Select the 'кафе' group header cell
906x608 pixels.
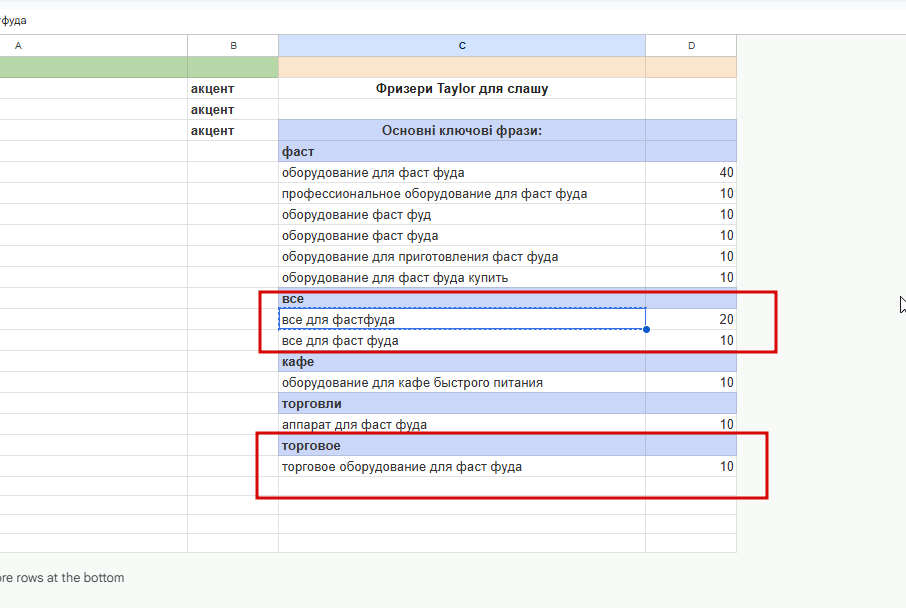[x=462, y=362]
